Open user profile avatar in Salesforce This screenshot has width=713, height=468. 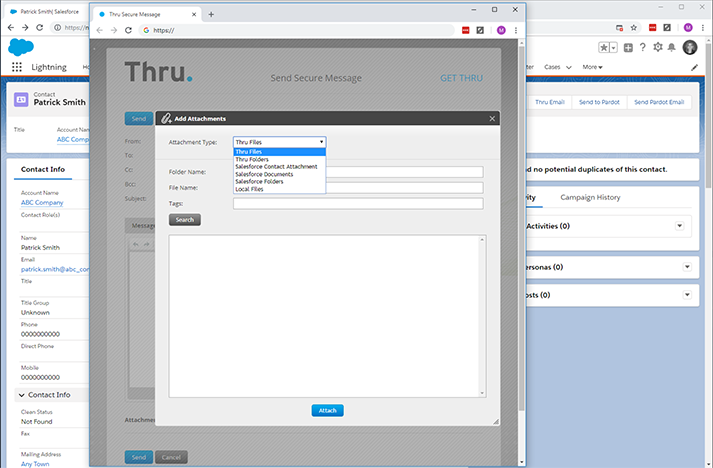point(690,47)
